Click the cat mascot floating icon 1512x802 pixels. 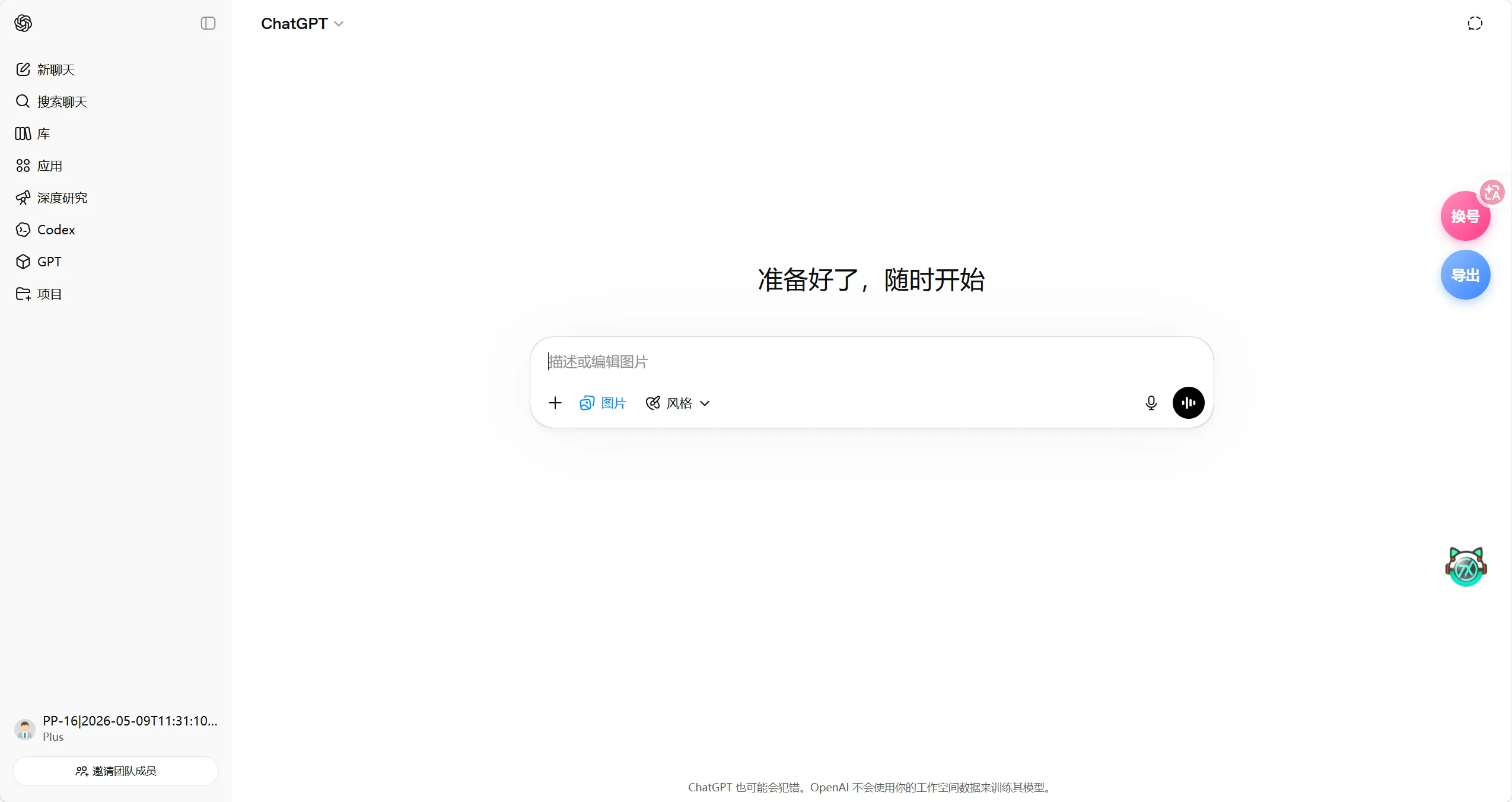pos(1466,567)
